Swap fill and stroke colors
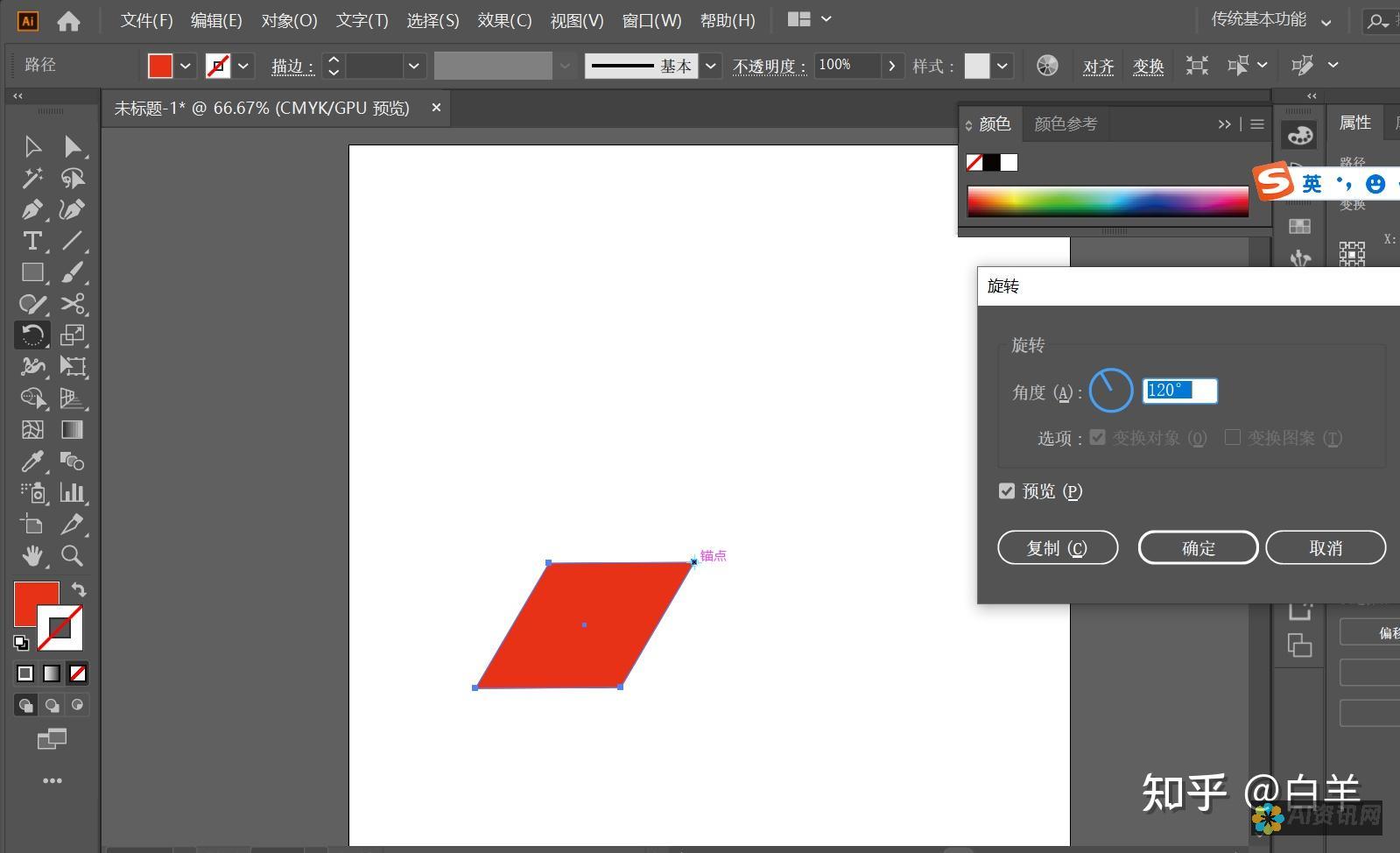The image size is (1400, 853). (x=79, y=589)
